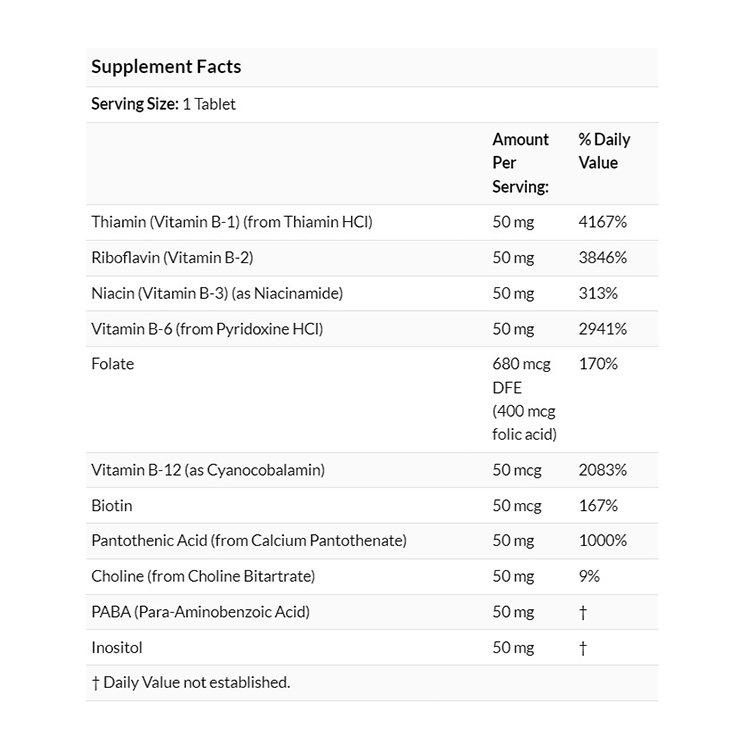Click the Thiamin (Vitamin B-1) row label
This screenshot has height=750, width=750.
tap(231, 222)
